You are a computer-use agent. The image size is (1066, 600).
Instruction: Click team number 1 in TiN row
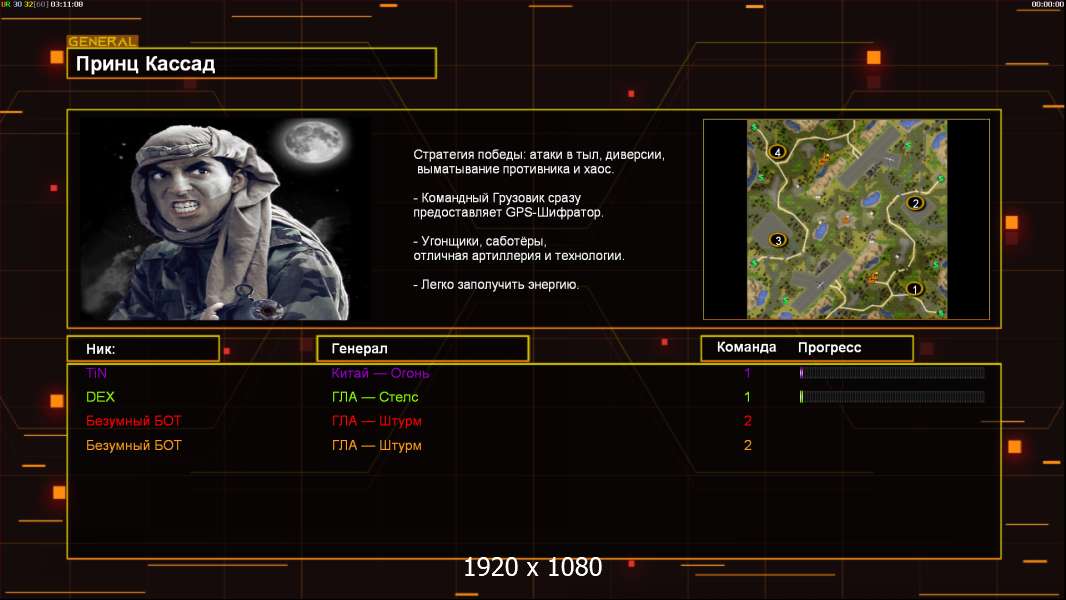tap(747, 373)
